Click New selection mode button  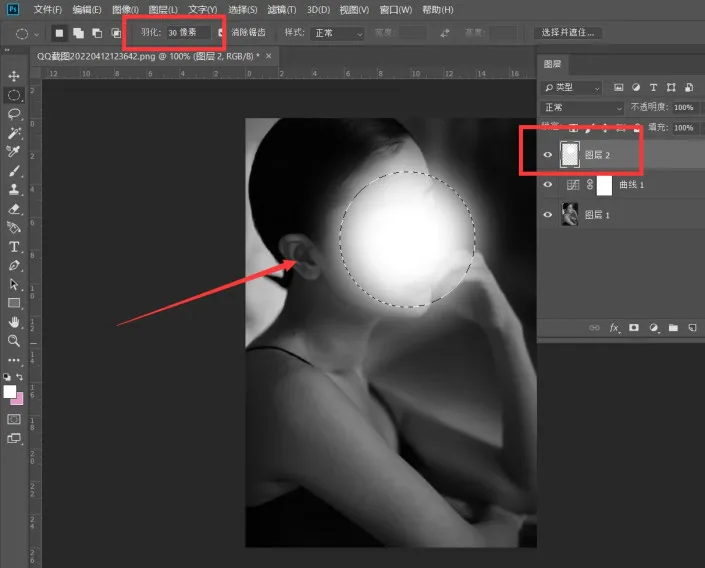tap(59, 33)
